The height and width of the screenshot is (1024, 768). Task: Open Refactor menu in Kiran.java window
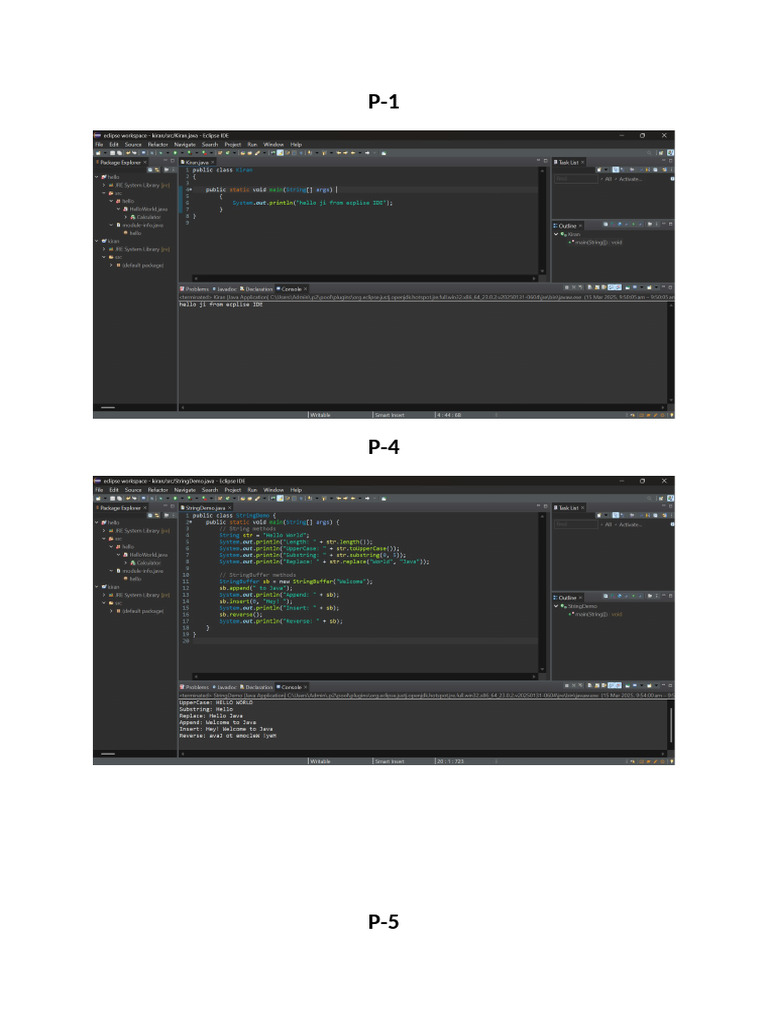click(157, 144)
